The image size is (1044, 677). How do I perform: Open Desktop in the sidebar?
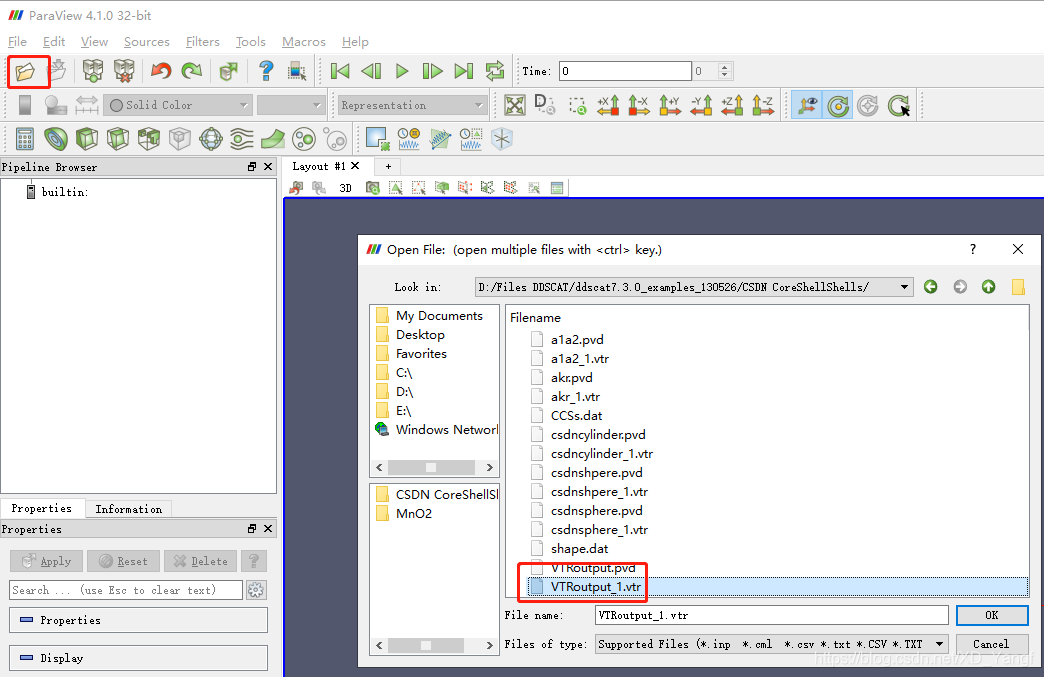point(420,335)
